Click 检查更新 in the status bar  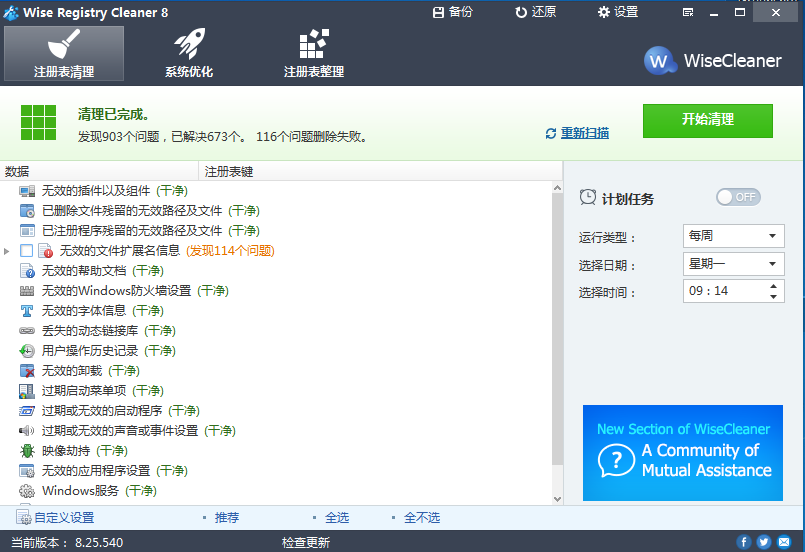click(305, 543)
